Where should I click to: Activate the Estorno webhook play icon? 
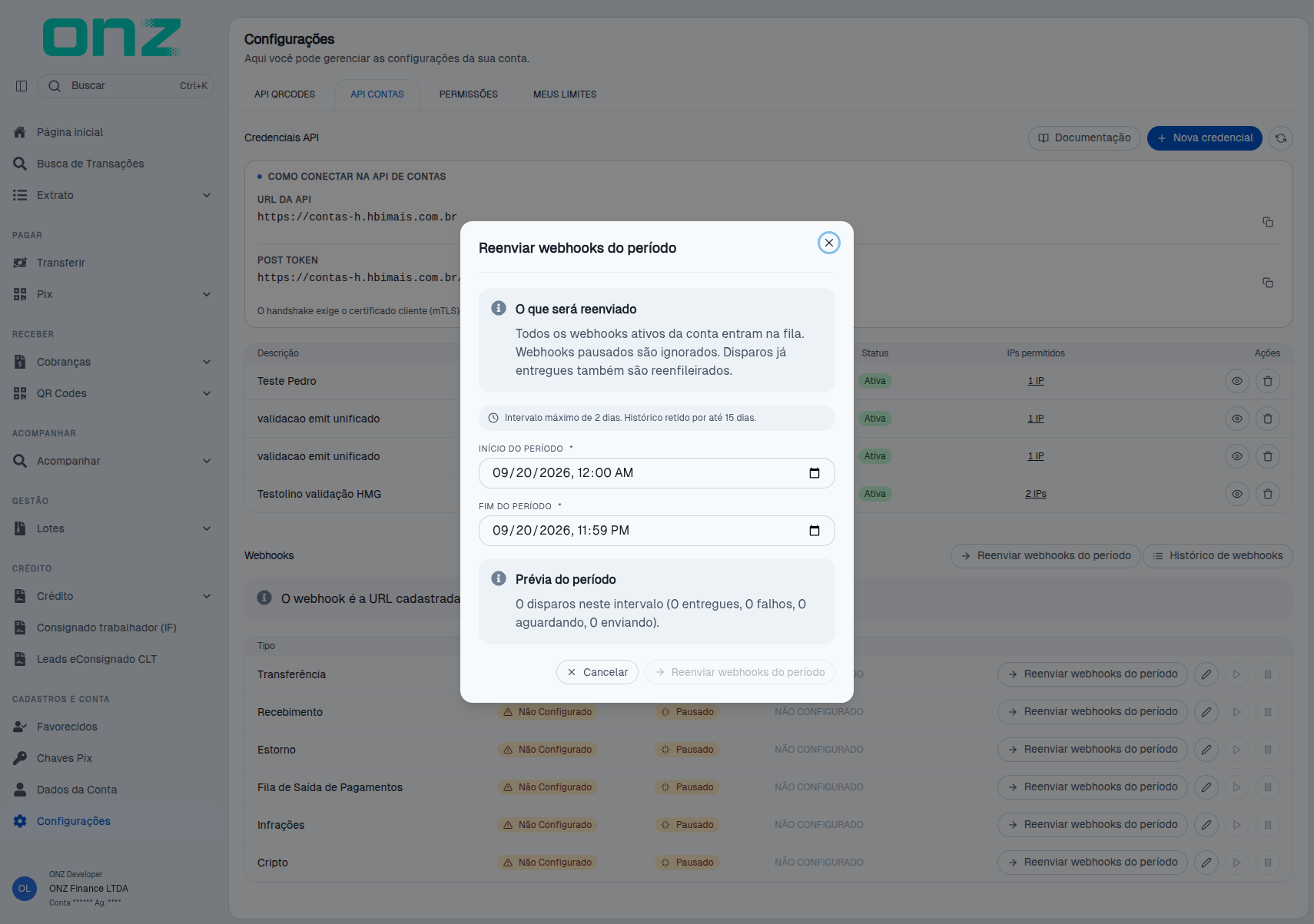click(x=1237, y=750)
